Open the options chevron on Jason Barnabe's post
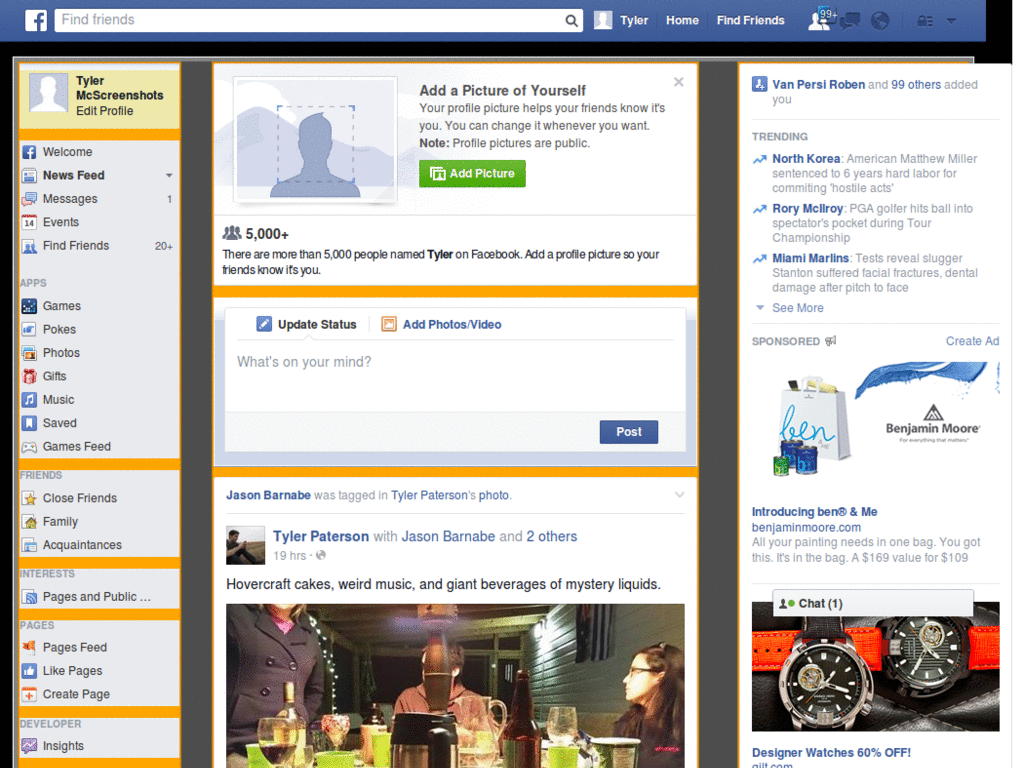 click(x=679, y=495)
